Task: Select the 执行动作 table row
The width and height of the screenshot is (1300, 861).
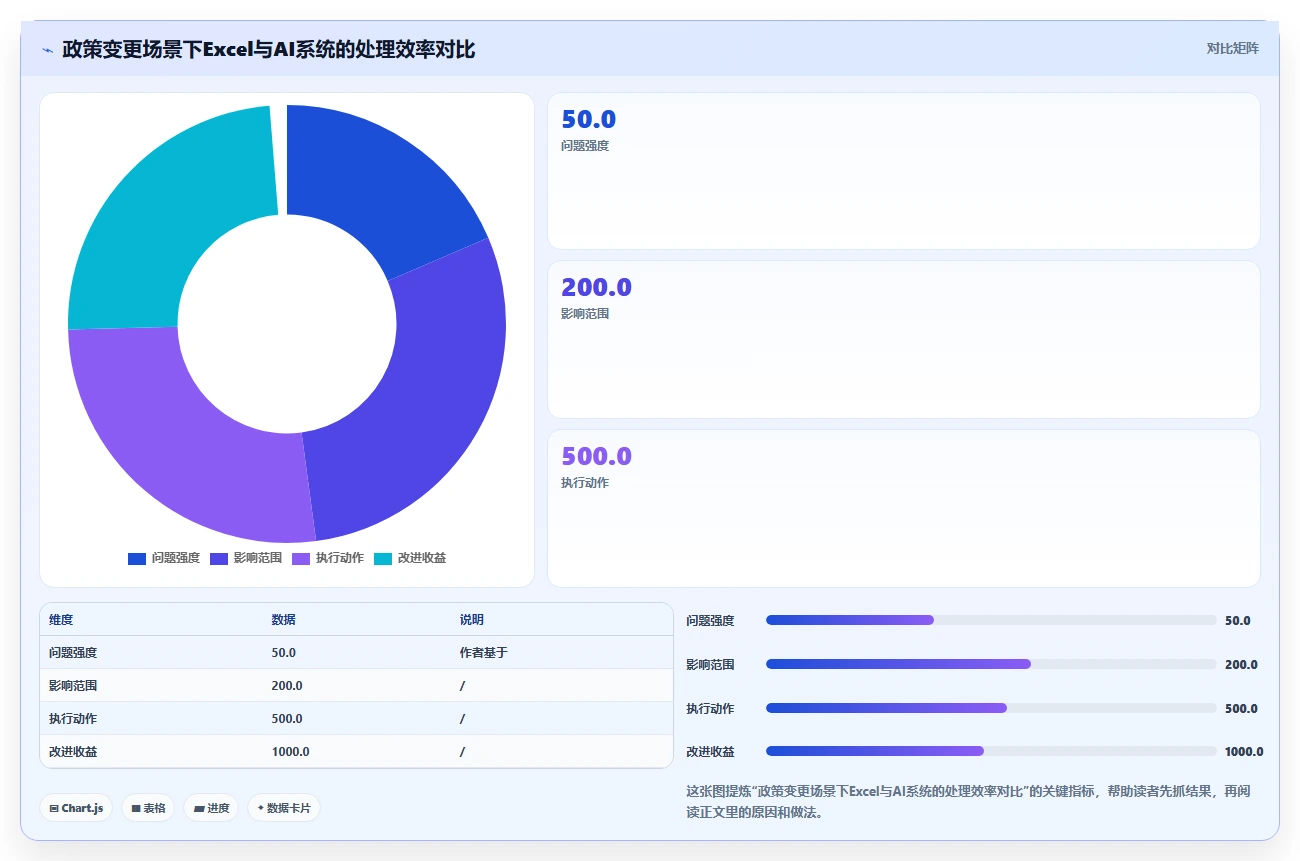Action: point(357,718)
